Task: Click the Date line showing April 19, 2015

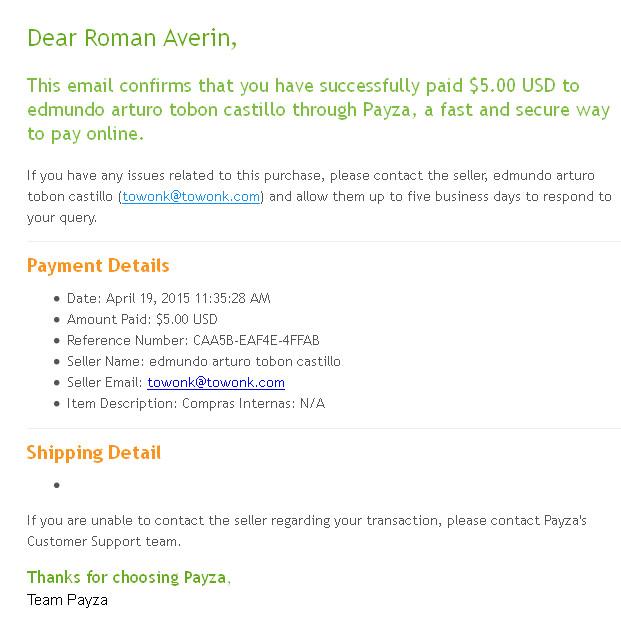Action: tap(168, 298)
